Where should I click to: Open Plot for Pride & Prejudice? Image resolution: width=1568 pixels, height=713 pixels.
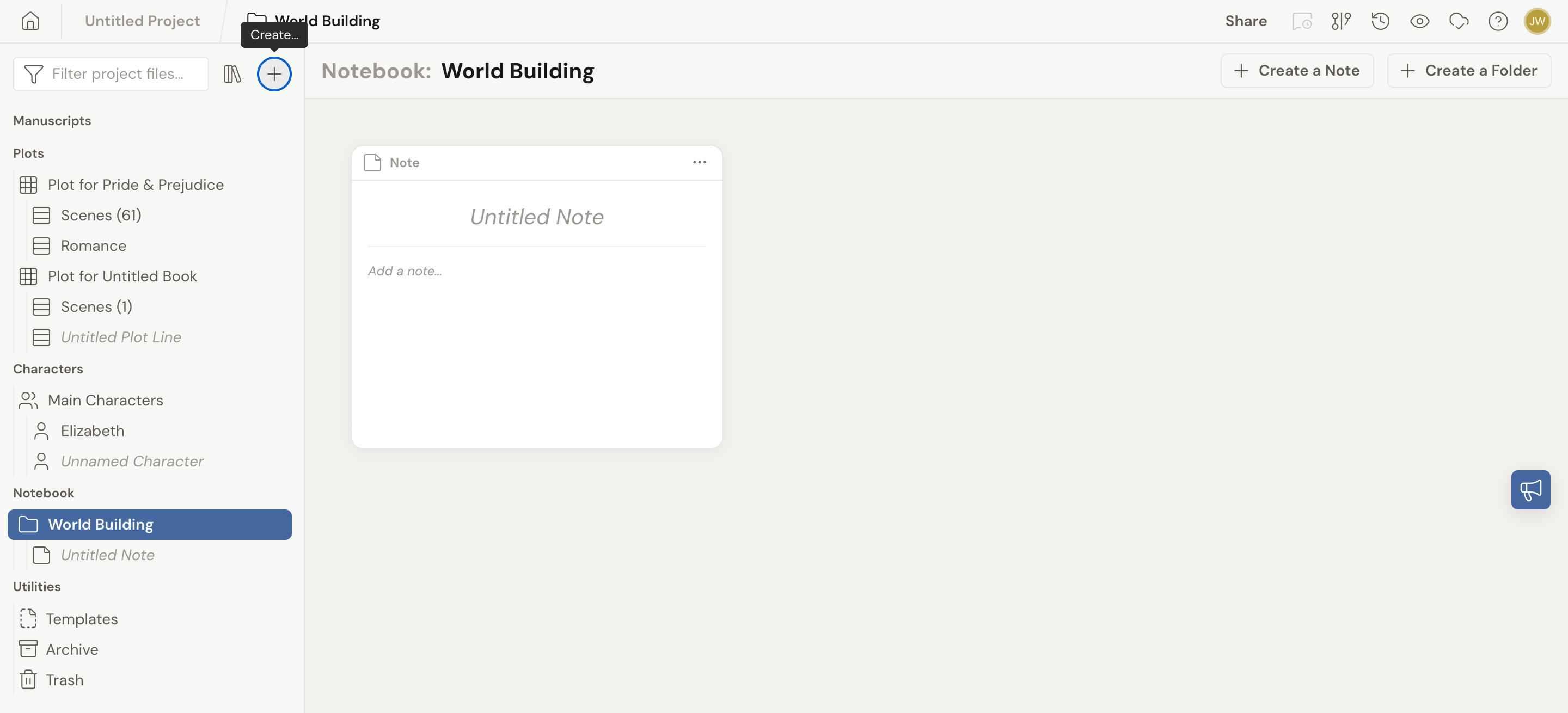(x=136, y=185)
